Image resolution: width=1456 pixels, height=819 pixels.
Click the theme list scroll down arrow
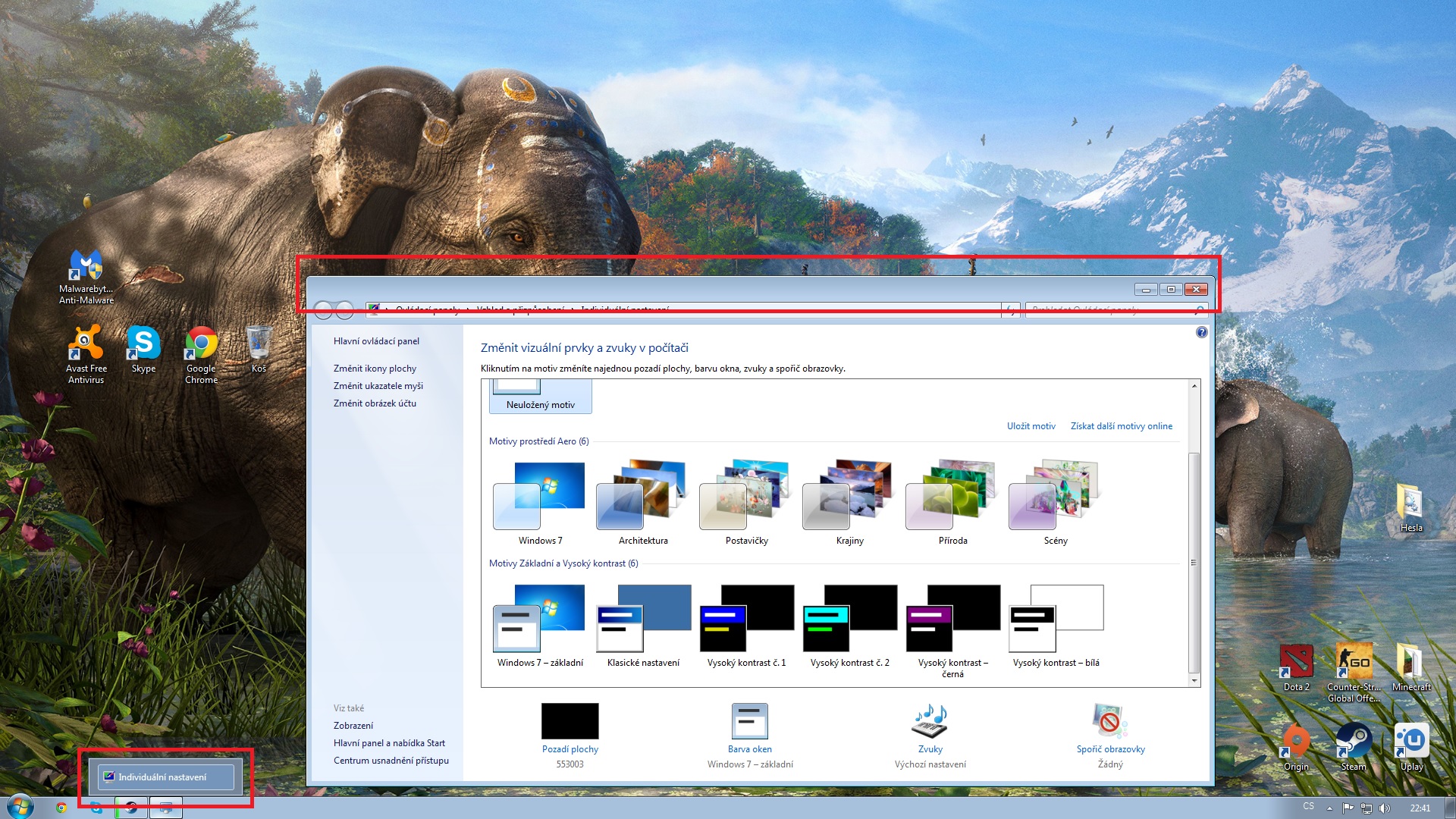coord(1194,680)
